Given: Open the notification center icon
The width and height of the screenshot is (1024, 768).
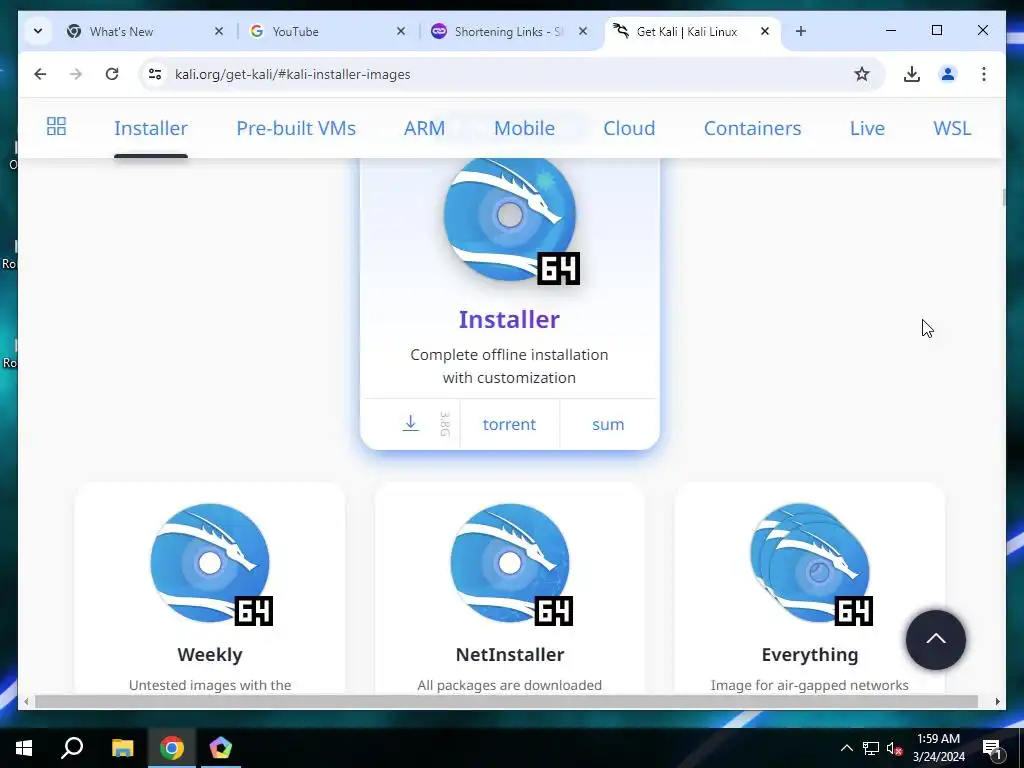Looking at the screenshot, I should click(x=991, y=748).
